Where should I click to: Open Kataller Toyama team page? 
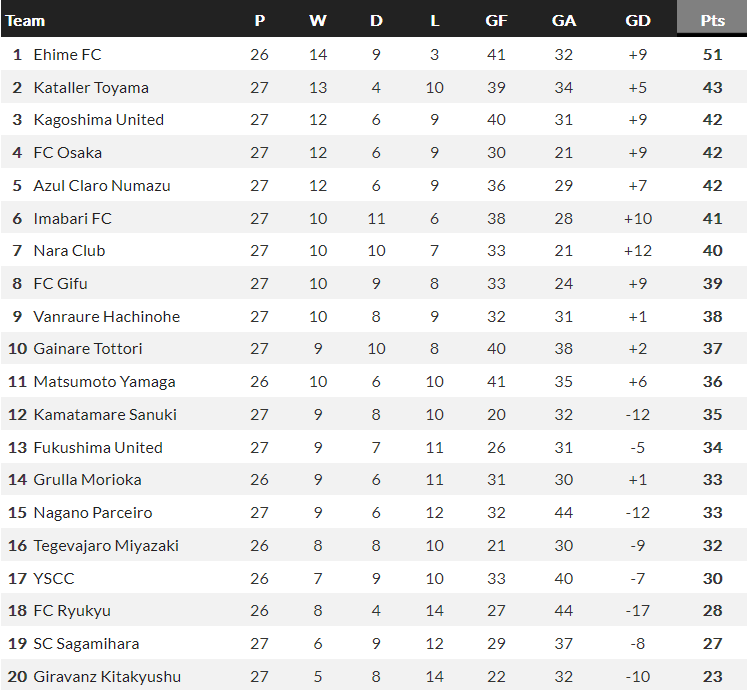click(91, 87)
